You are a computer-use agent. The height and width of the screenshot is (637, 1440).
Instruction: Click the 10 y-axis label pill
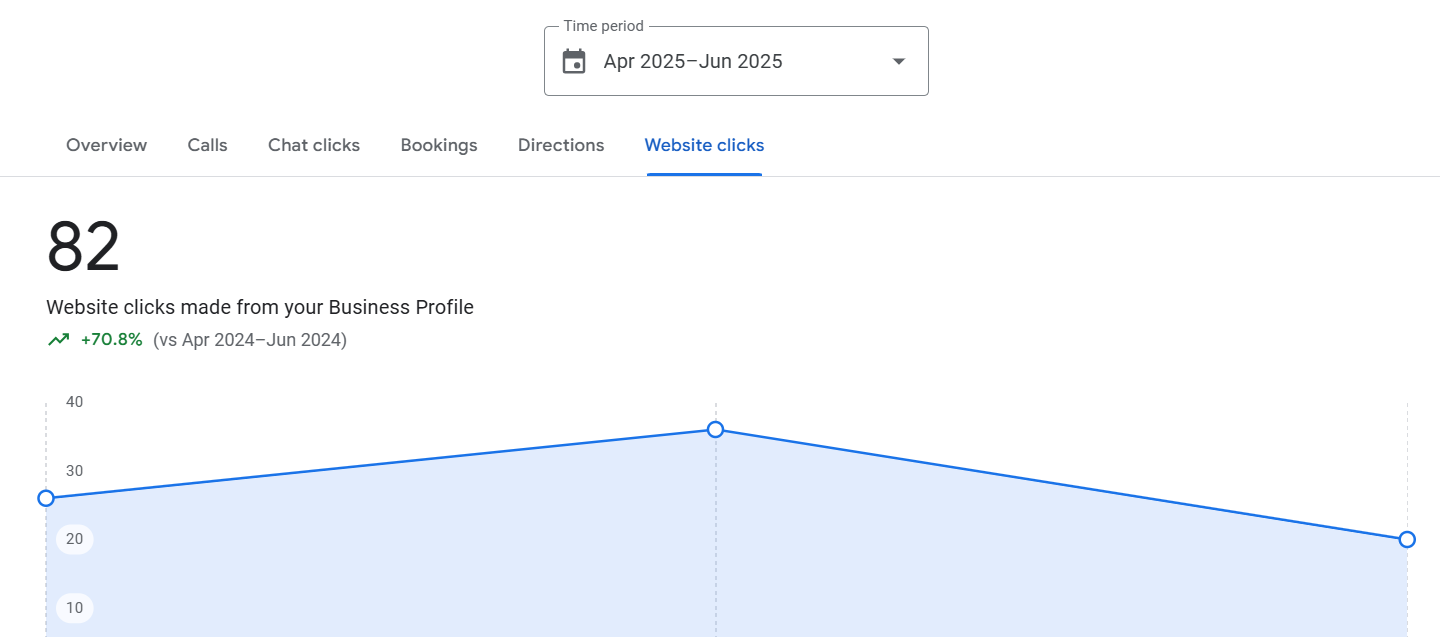click(x=75, y=608)
